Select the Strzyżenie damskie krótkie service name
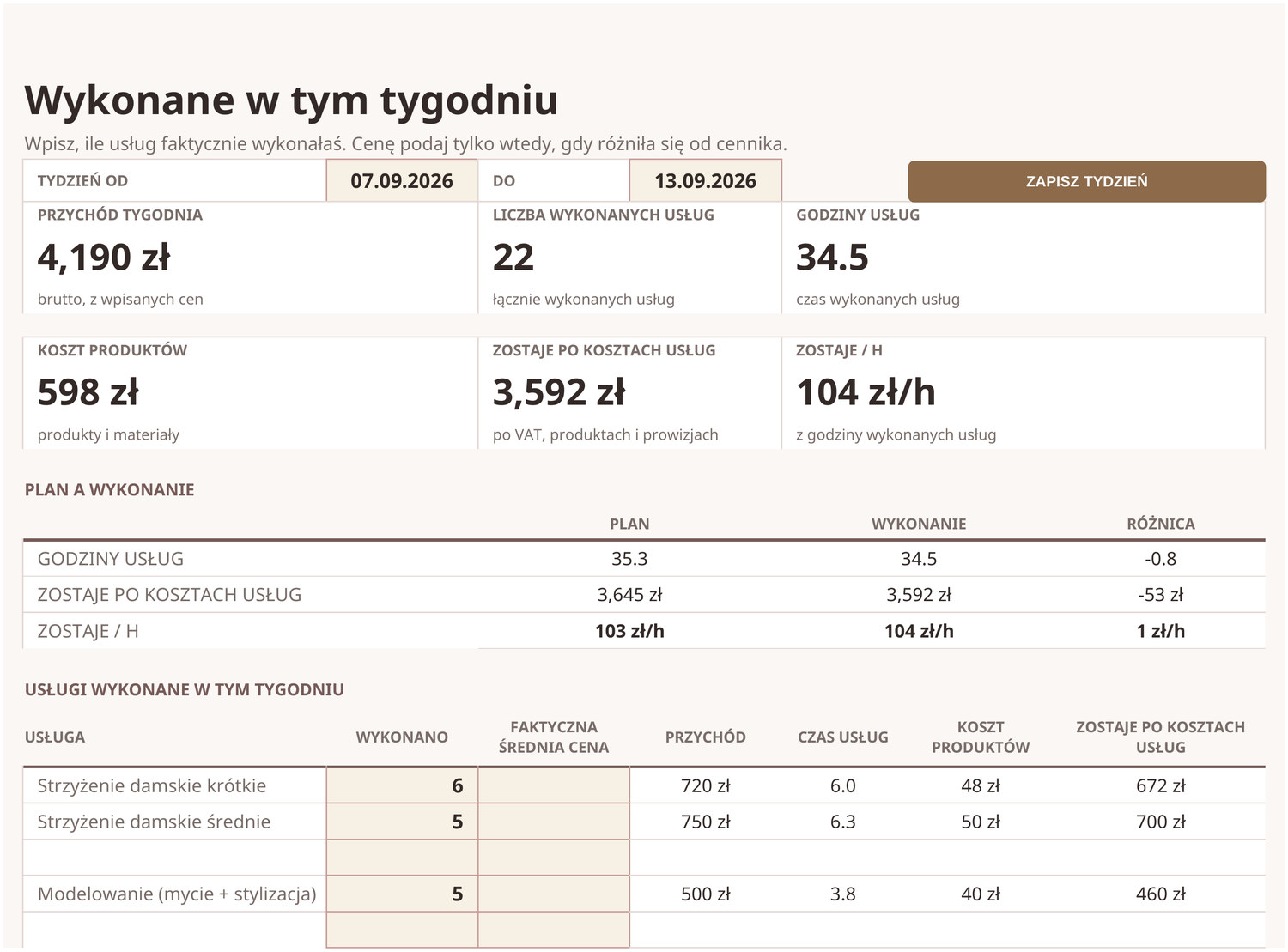This screenshot has height=952, width=1288. click(x=152, y=785)
